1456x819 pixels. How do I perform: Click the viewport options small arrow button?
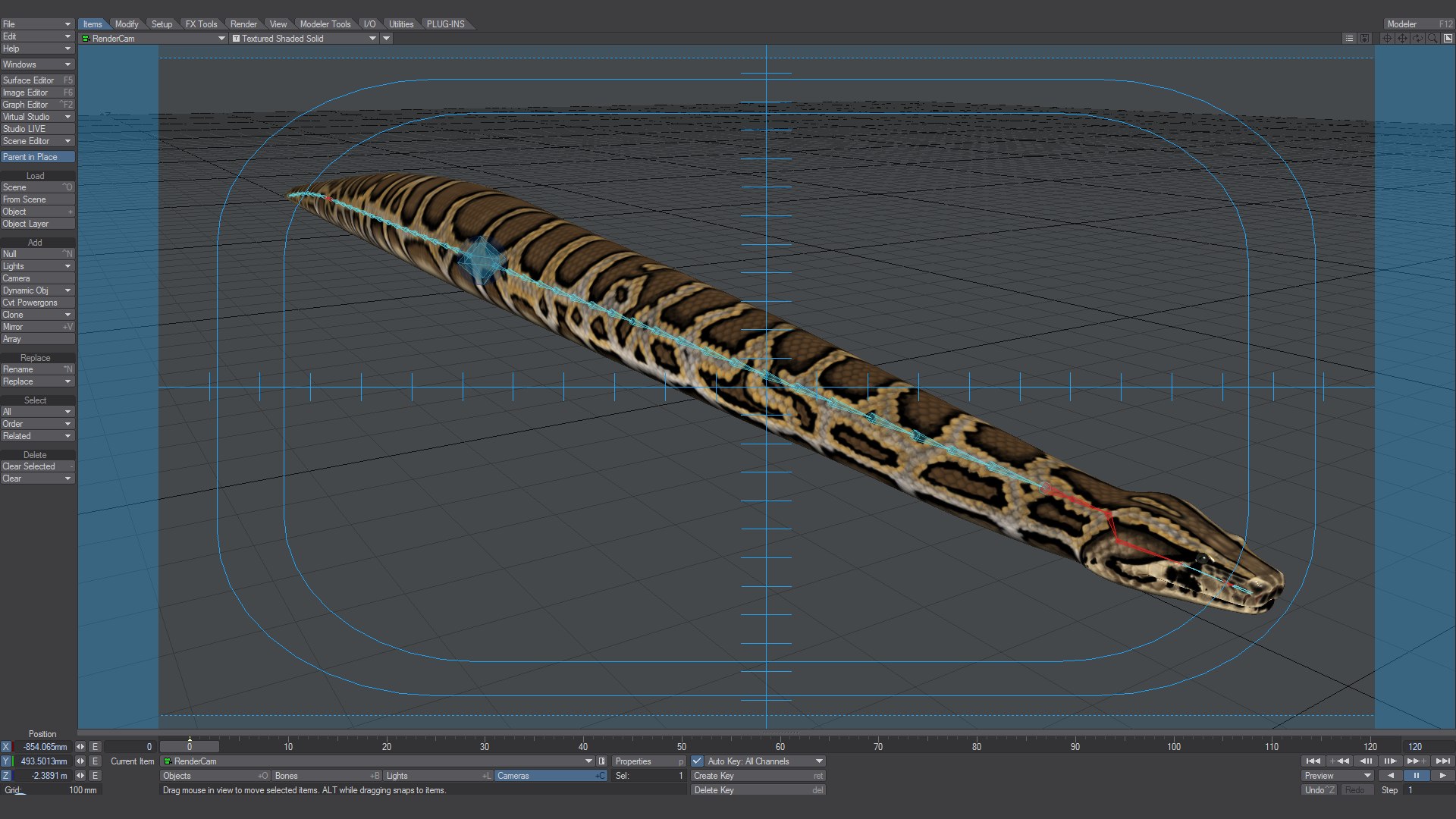(x=387, y=39)
